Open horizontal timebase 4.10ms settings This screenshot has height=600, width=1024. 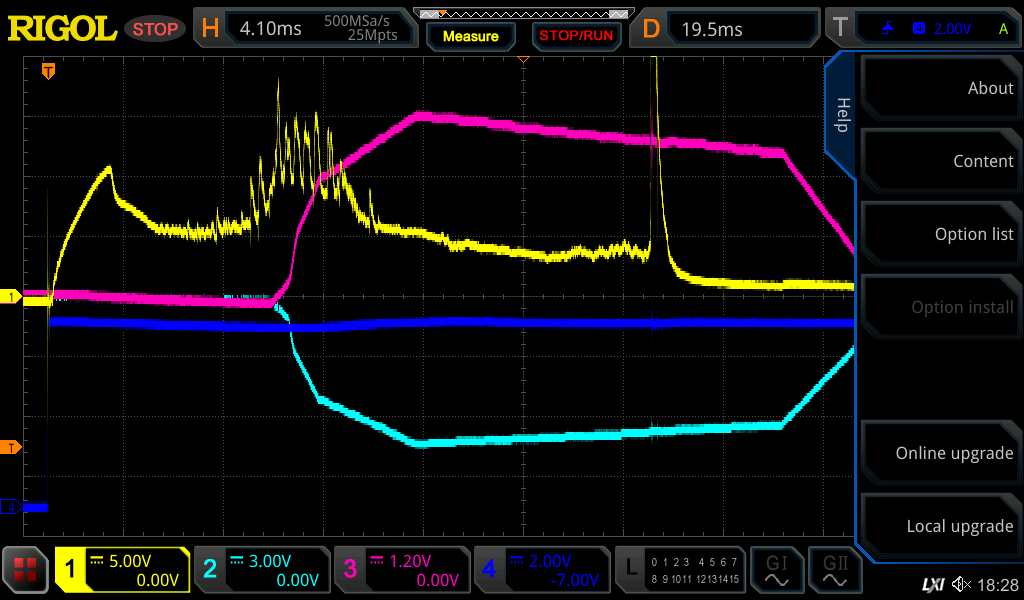305,29
